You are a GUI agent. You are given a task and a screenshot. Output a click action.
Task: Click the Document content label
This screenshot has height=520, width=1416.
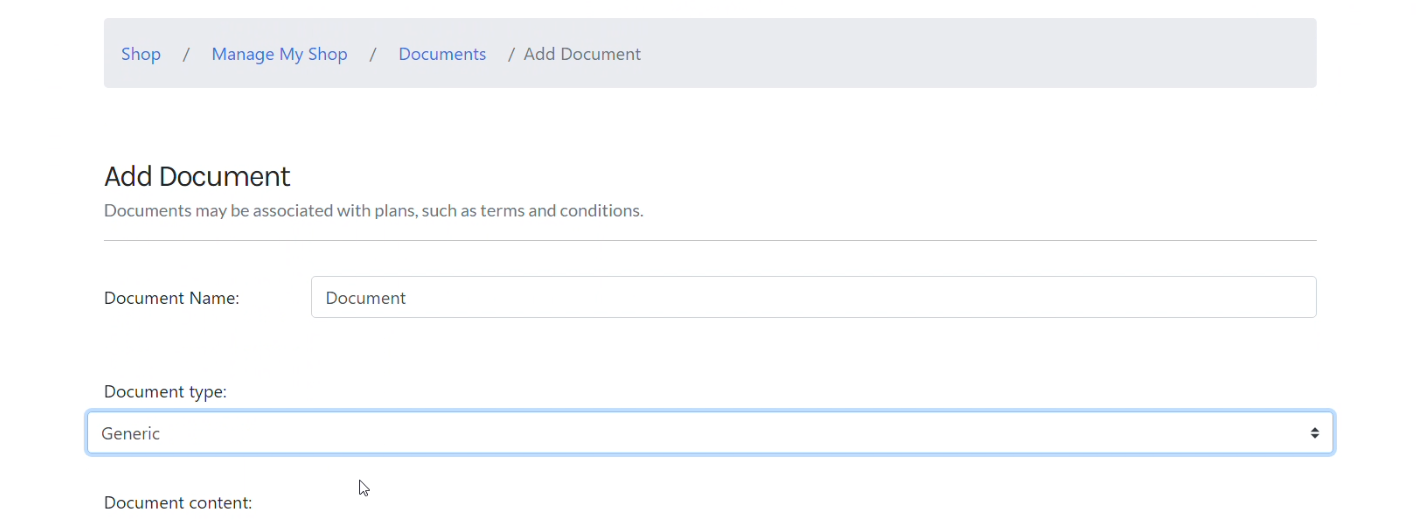[178, 502]
